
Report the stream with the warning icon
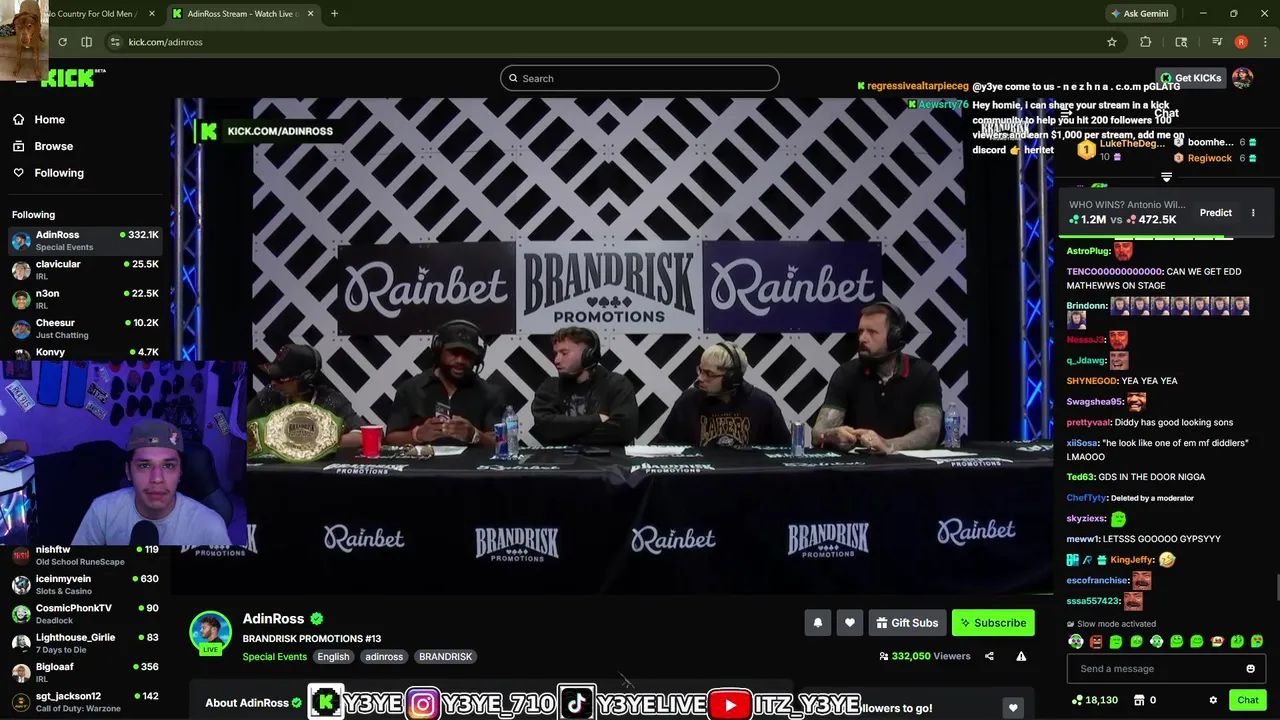point(1021,656)
